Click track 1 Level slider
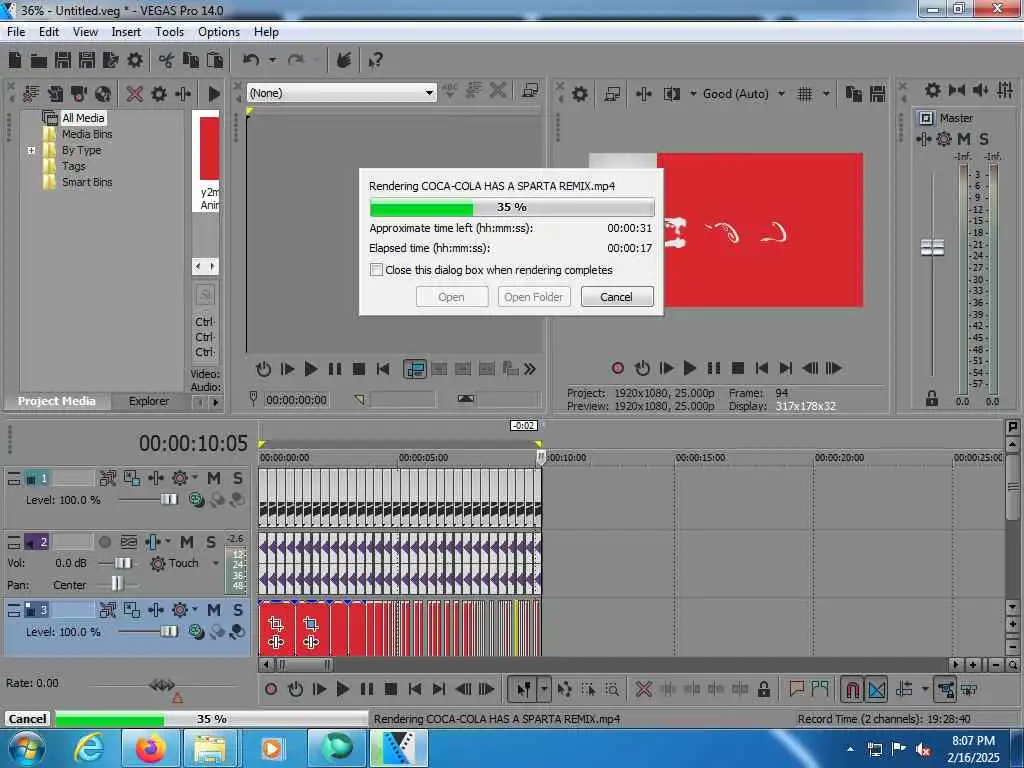Viewport: 1024px width, 768px height. pos(168,500)
